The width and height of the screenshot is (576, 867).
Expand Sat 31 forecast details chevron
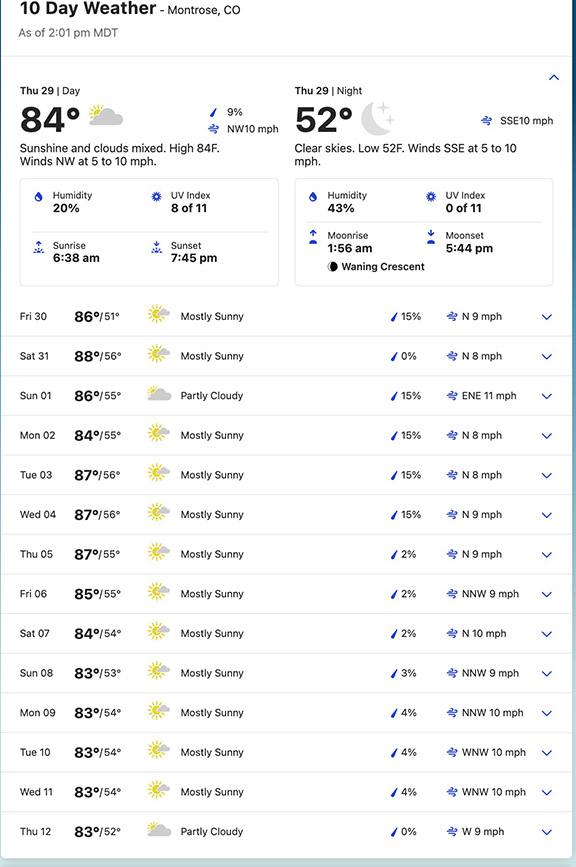pos(547,357)
